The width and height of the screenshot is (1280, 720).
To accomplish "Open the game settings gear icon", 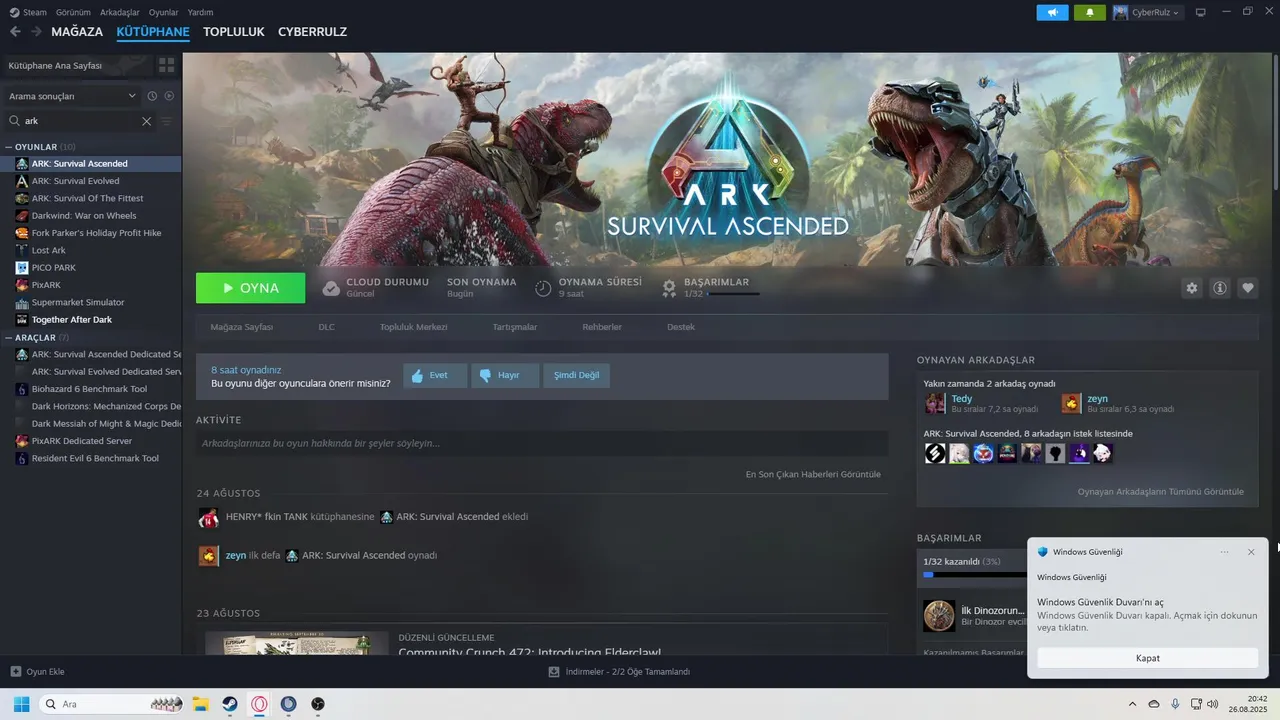I will click(1191, 288).
